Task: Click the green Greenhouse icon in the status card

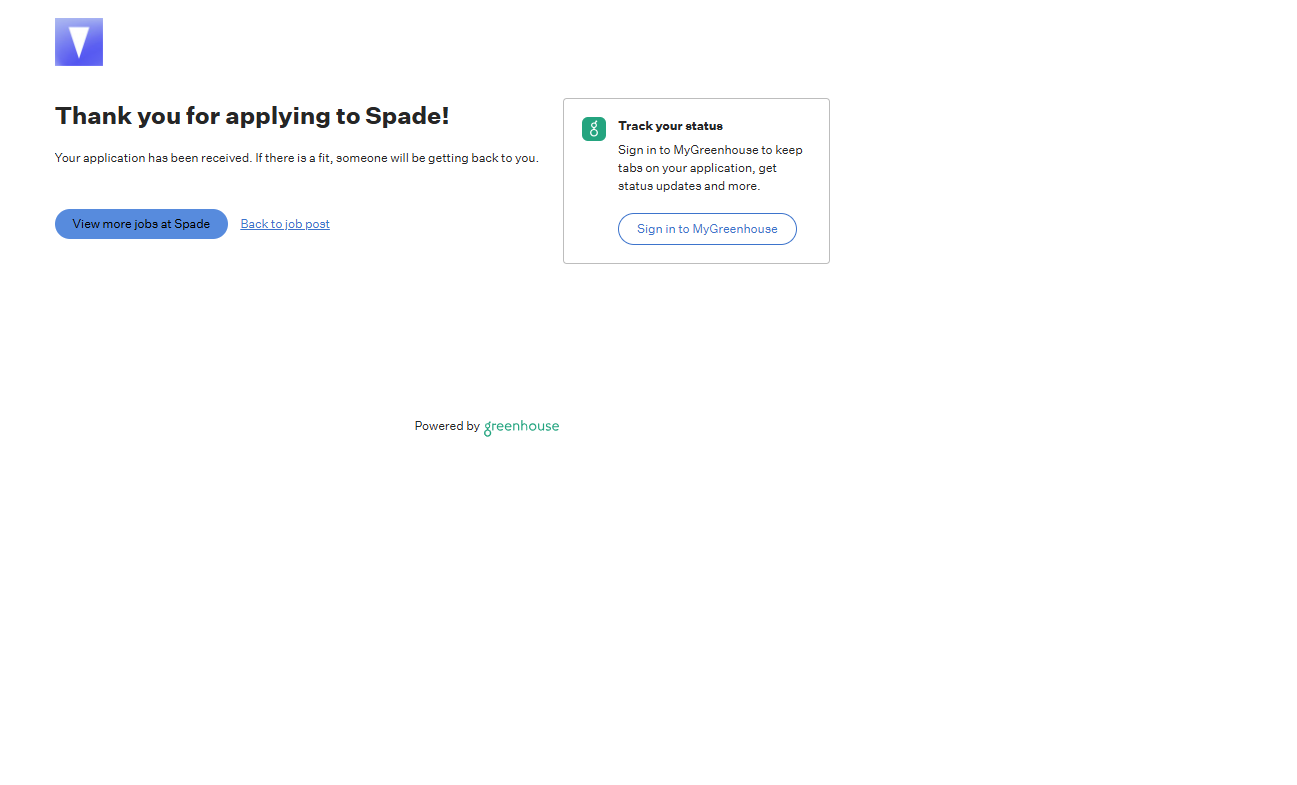Action: [594, 129]
